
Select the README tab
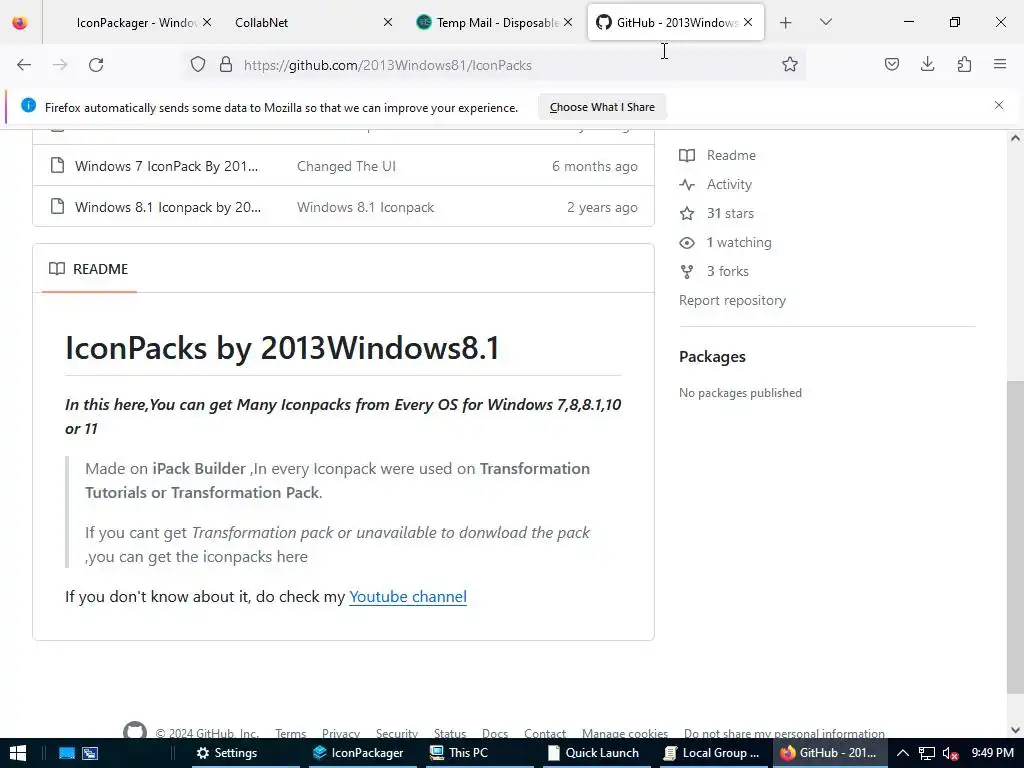click(x=89, y=269)
